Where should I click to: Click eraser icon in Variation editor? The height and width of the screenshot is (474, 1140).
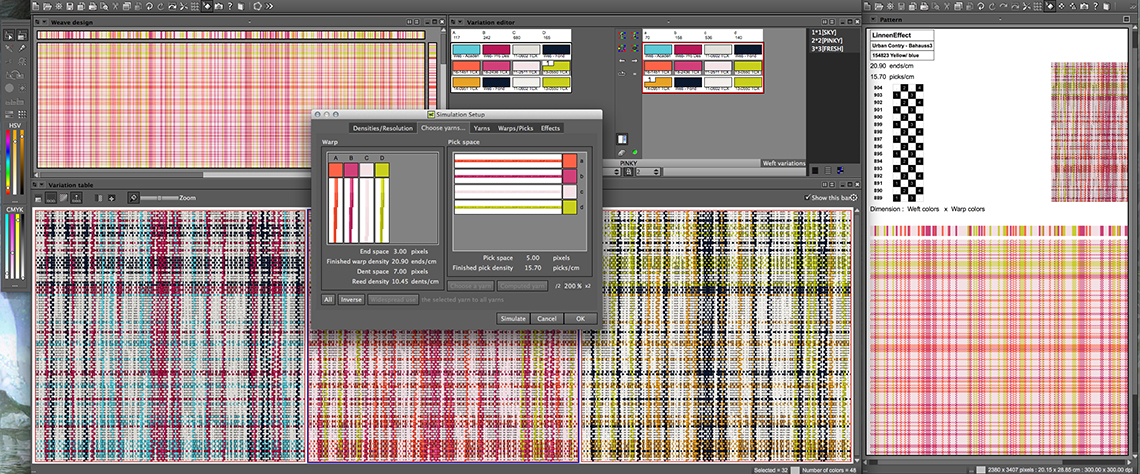[622, 152]
